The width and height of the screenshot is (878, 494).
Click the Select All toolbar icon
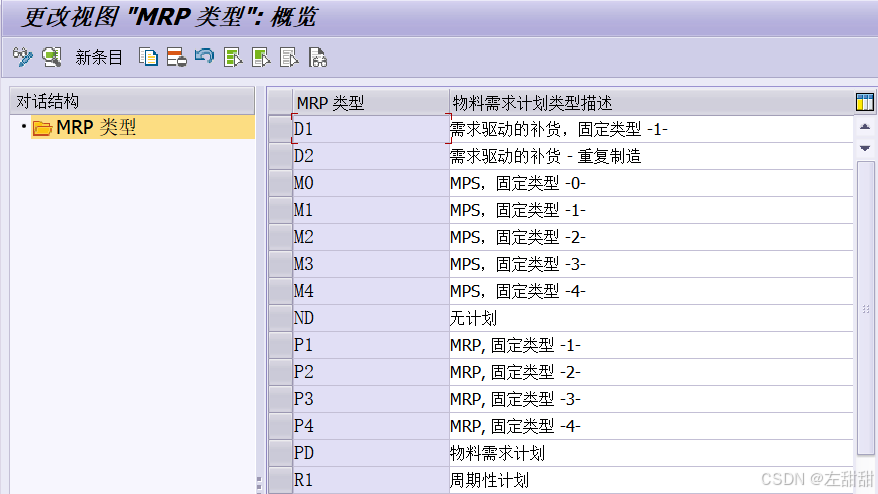pyautogui.click(x=233, y=57)
